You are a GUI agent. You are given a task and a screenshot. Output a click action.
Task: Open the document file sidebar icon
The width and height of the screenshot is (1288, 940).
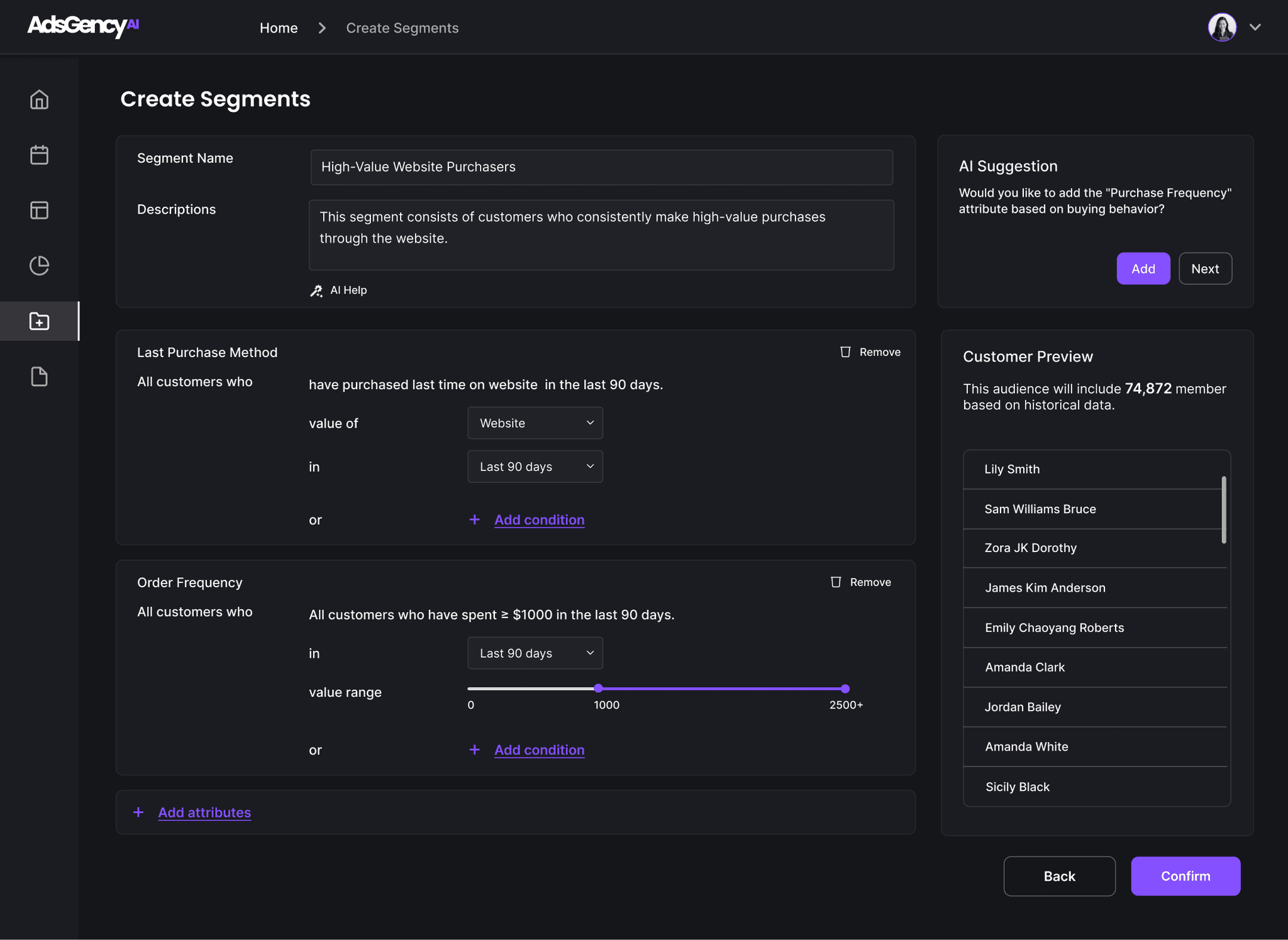pos(39,376)
